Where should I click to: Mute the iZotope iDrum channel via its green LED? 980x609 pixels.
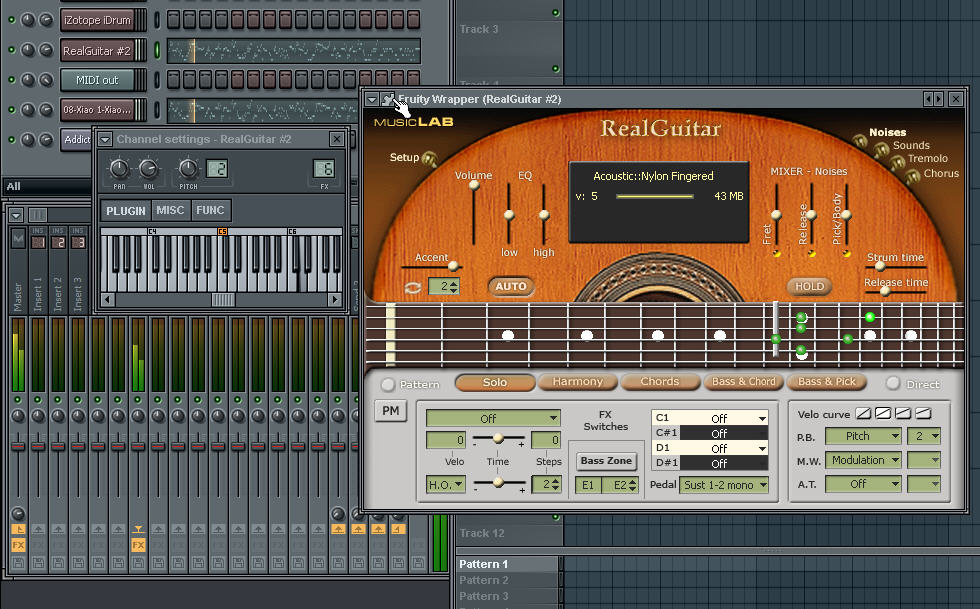[x=11, y=20]
